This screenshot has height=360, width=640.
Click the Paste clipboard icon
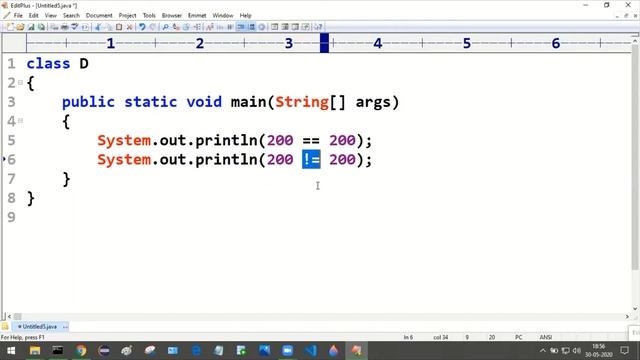pyautogui.click(x=119, y=27)
